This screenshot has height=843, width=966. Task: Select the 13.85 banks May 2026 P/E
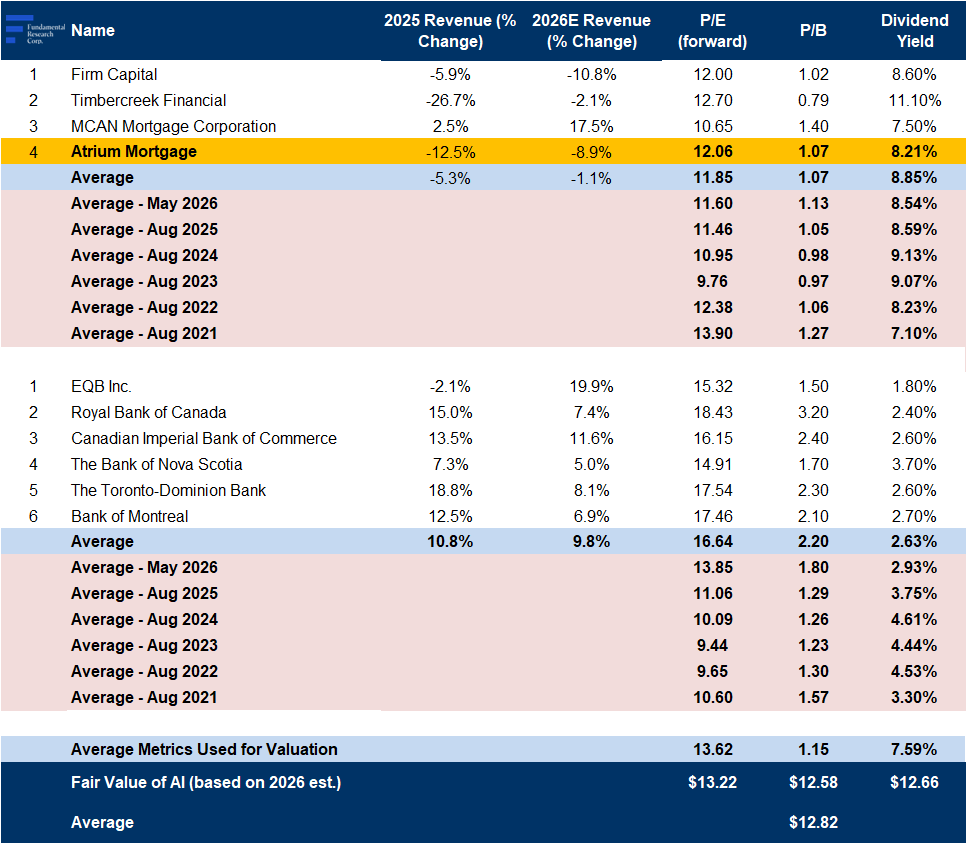713,568
